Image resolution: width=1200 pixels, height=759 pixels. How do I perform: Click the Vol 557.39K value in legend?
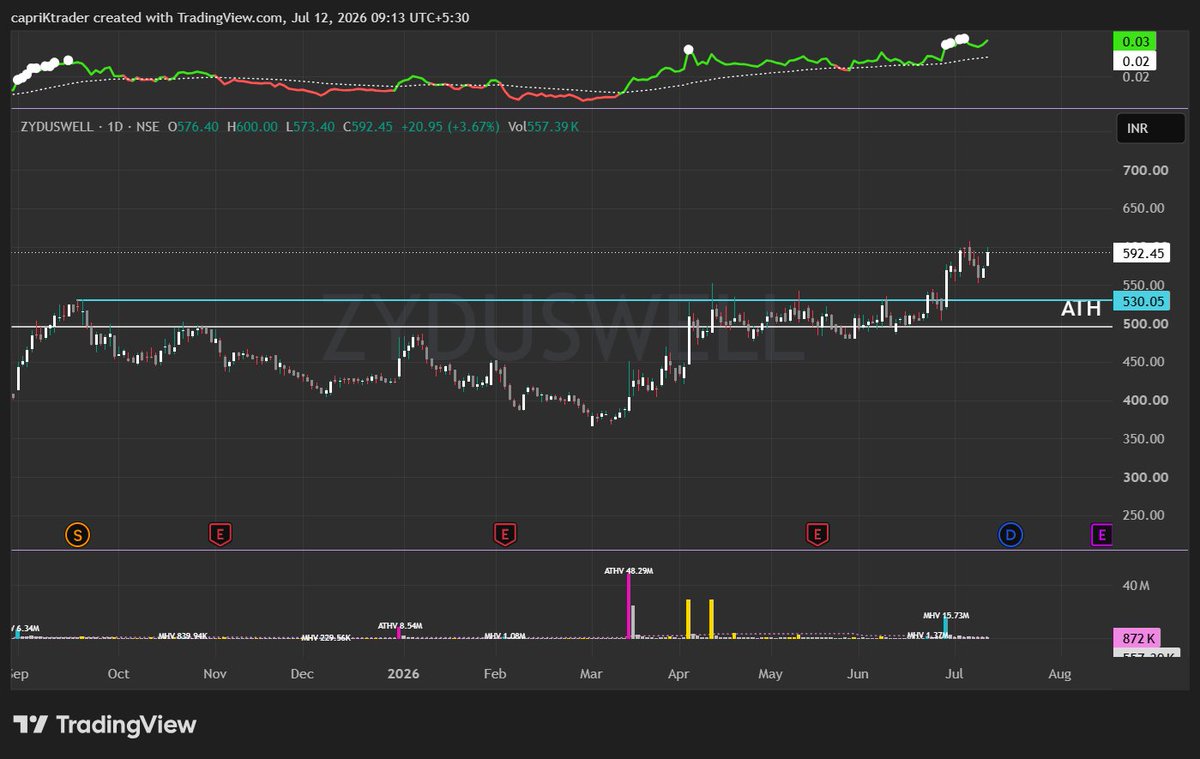coord(543,127)
